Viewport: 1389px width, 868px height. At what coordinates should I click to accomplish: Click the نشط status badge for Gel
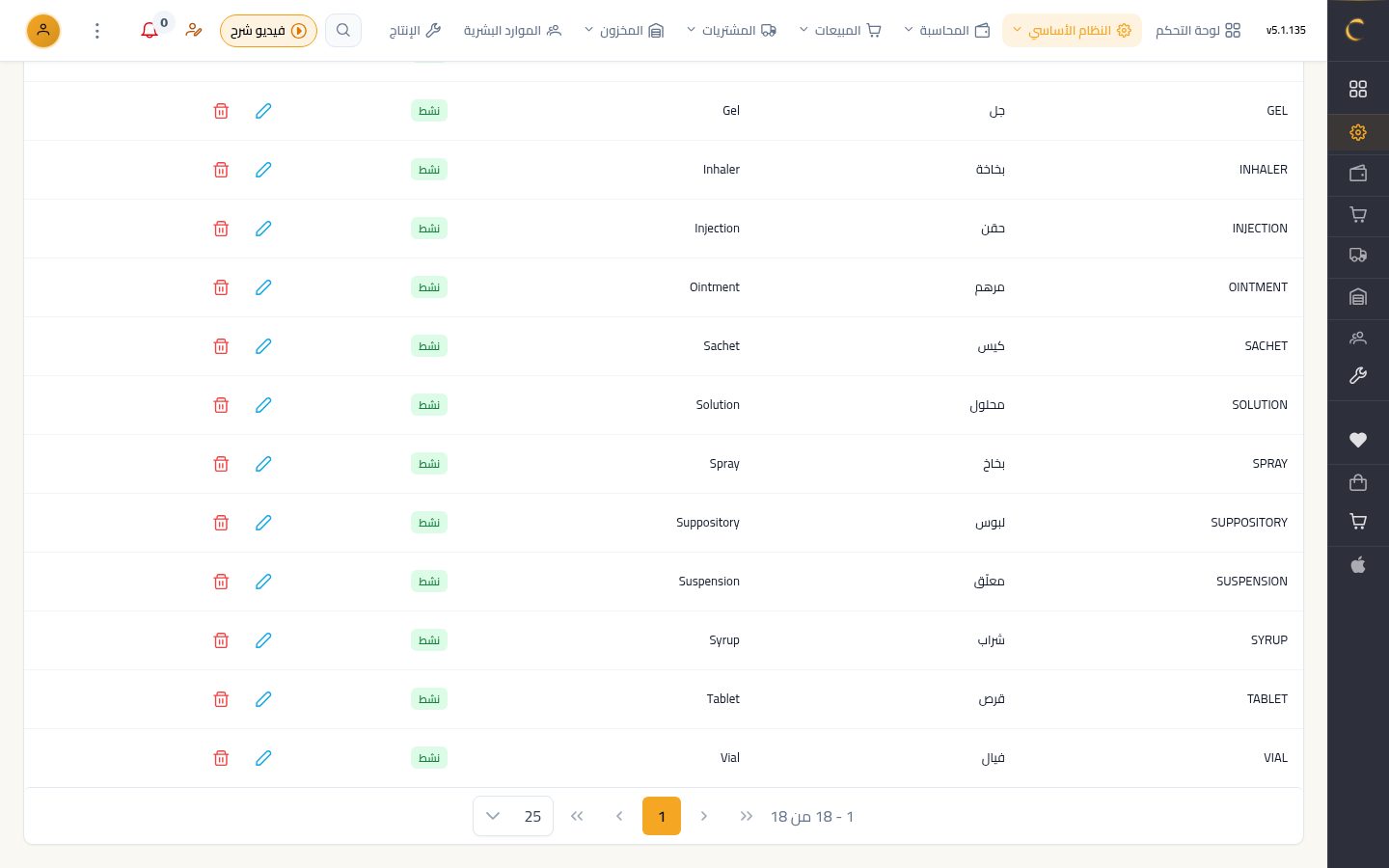[x=429, y=111]
